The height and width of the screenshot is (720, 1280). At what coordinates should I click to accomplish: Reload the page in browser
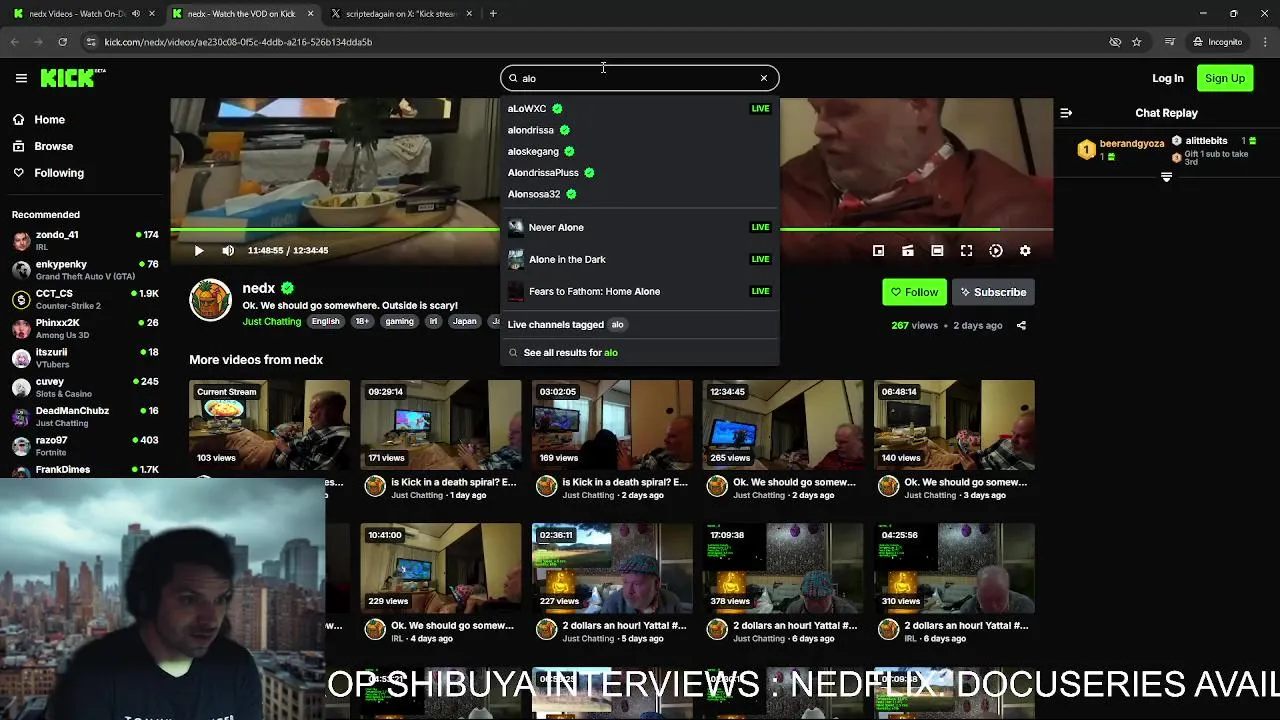[62, 42]
